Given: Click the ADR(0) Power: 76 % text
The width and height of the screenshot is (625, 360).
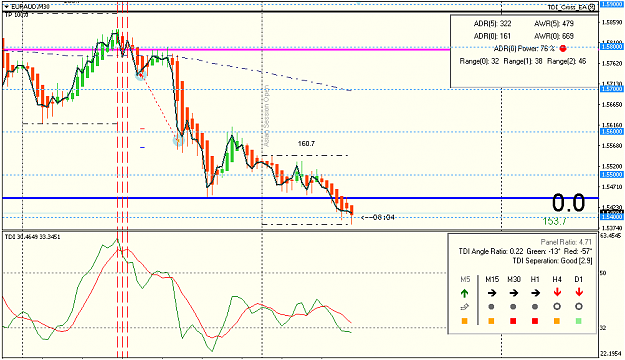Looking at the screenshot, I should pos(524,49).
